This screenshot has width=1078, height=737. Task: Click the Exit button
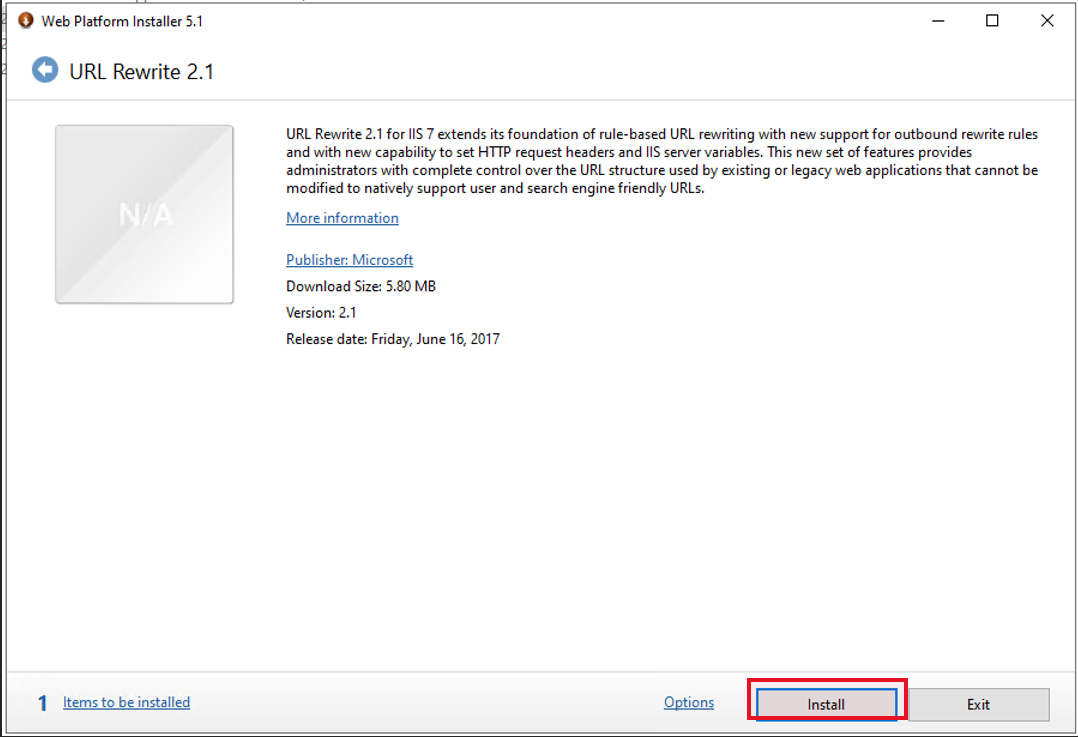979,704
